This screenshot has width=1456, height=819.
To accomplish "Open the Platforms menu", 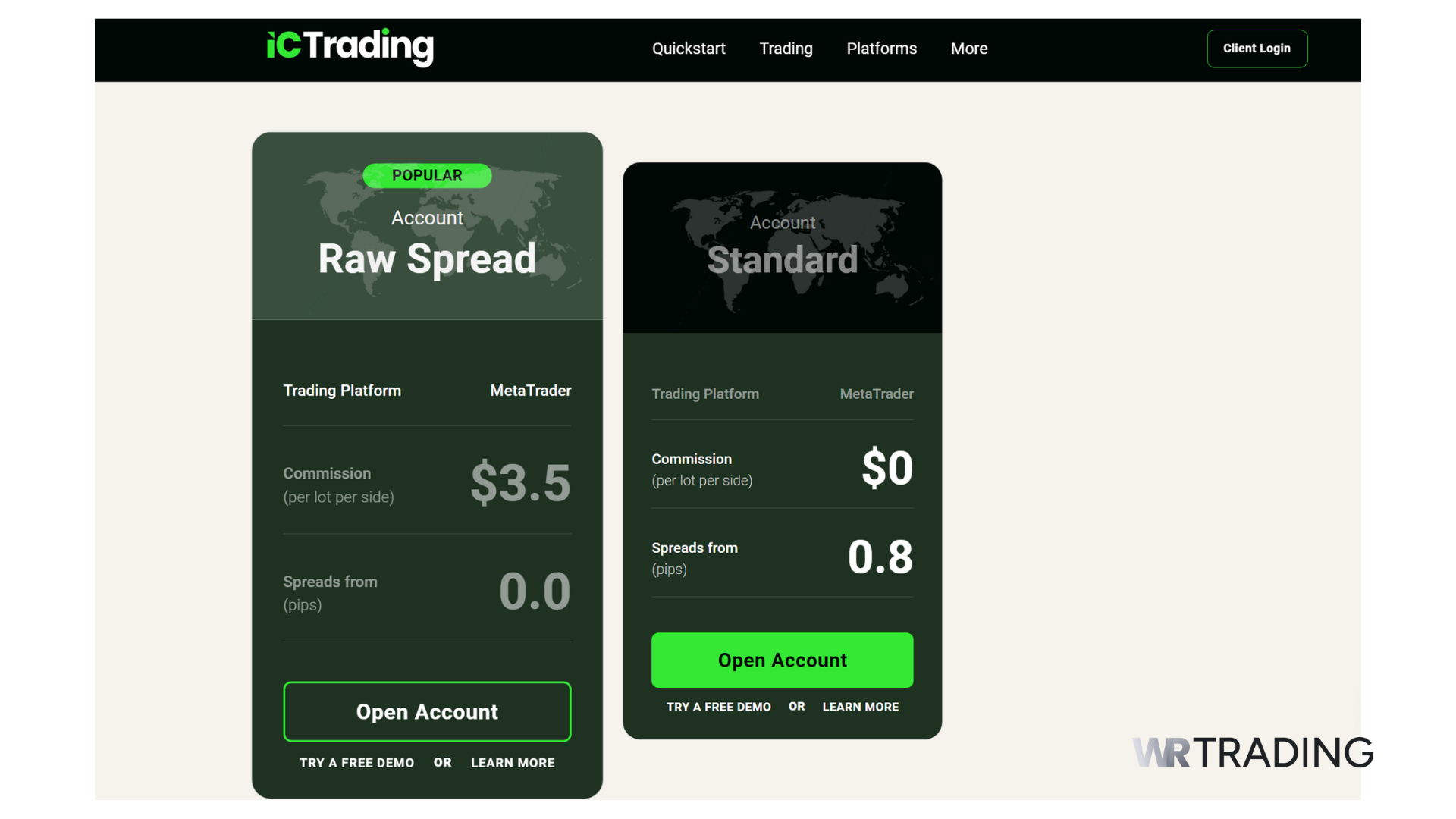I will (881, 49).
